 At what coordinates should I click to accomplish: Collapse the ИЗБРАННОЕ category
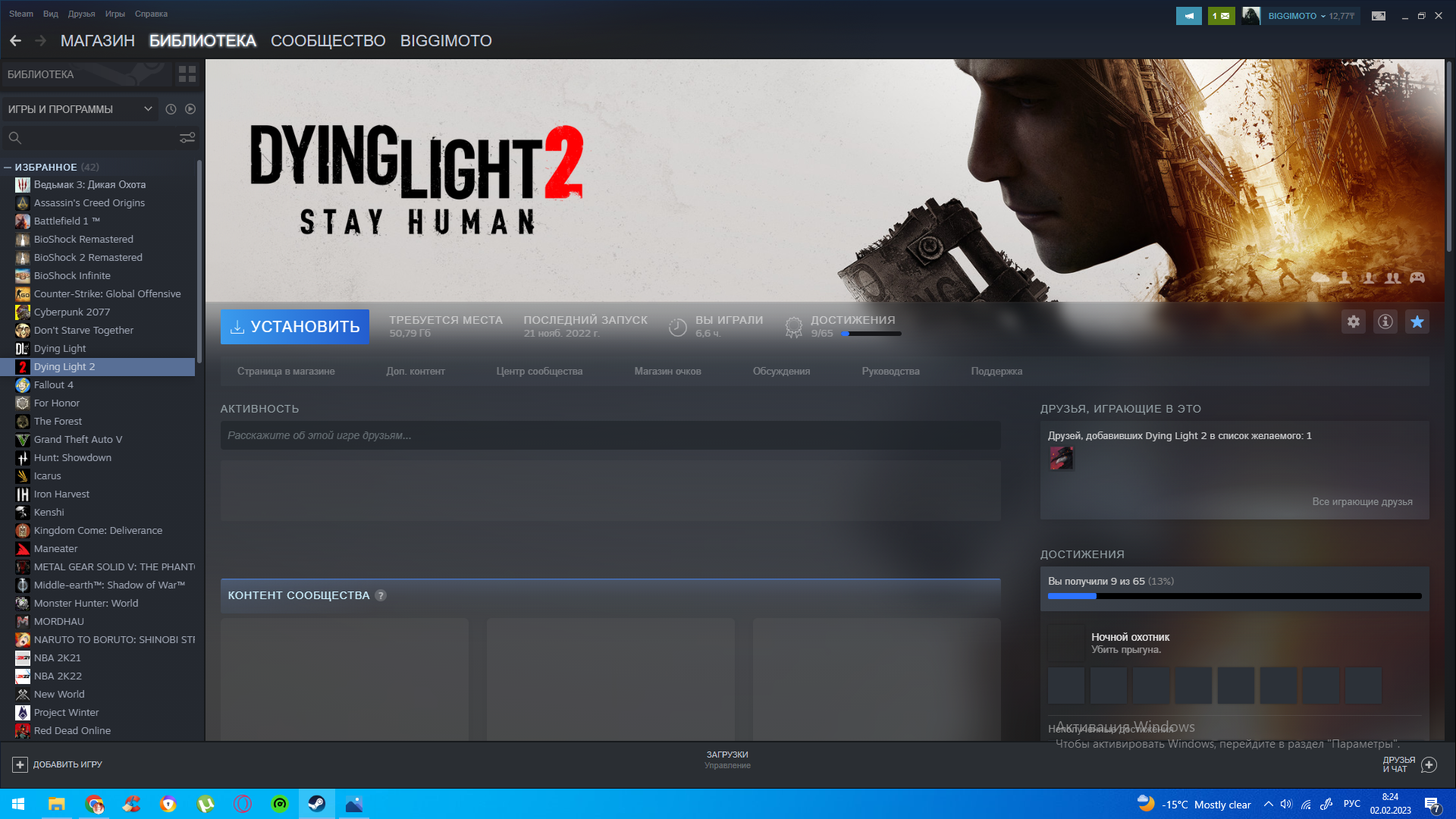tap(8, 167)
